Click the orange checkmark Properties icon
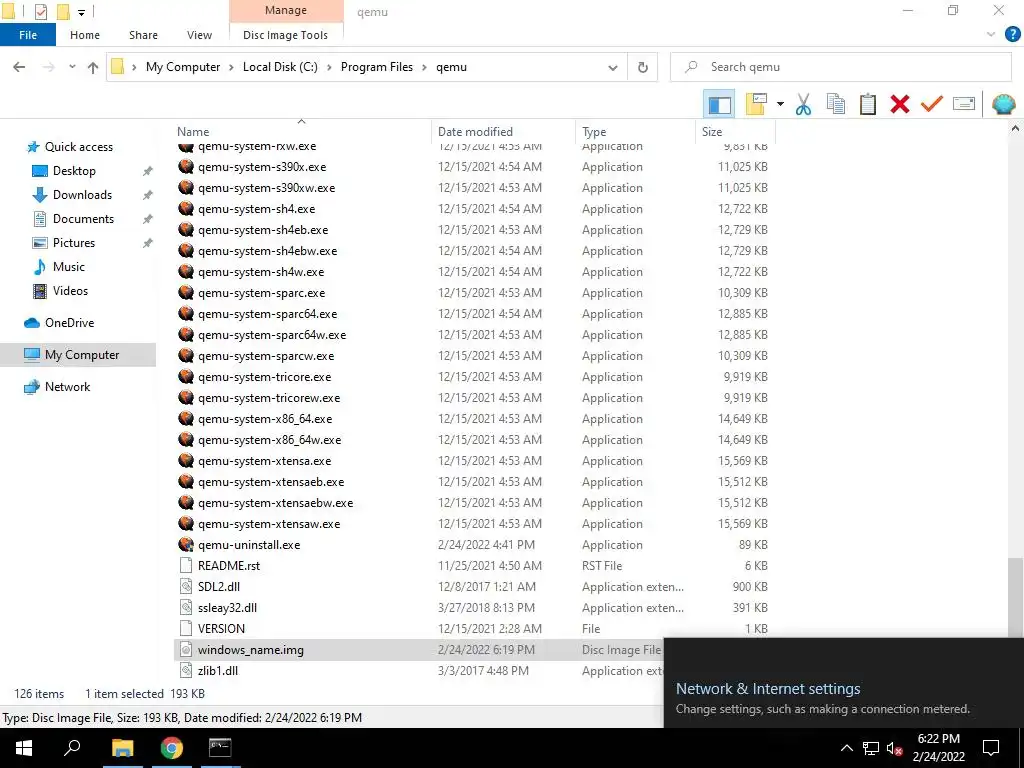The width and height of the screenshot is (1024, 768). [x=931, y=104]
